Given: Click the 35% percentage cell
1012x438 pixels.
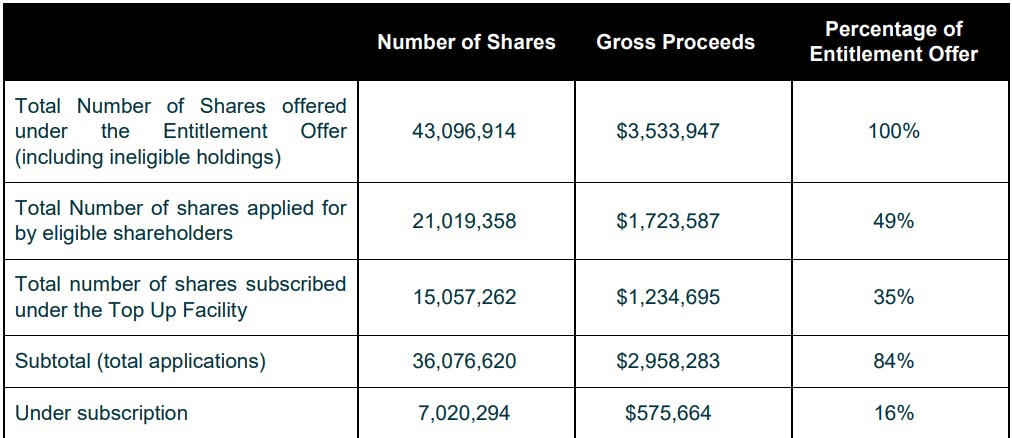Looking at the screenshot, I should click(x=894, y=297).
